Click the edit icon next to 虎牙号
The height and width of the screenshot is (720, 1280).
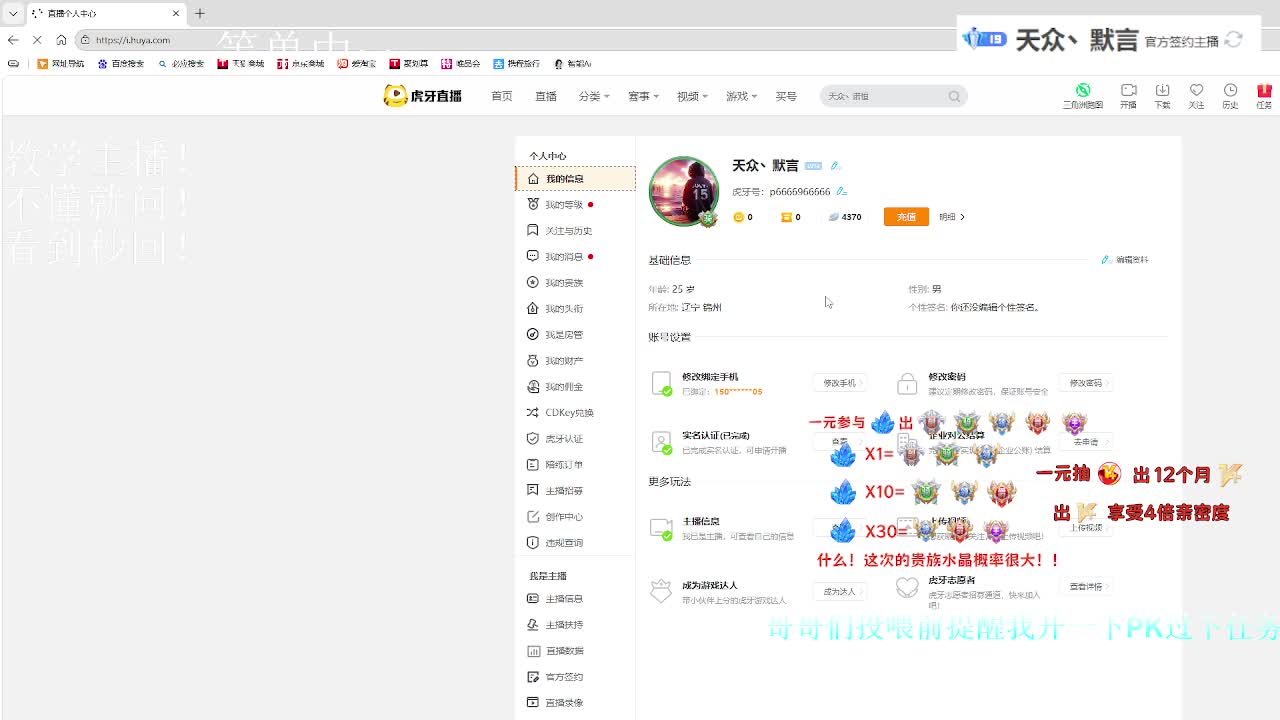tap(841, 191)
